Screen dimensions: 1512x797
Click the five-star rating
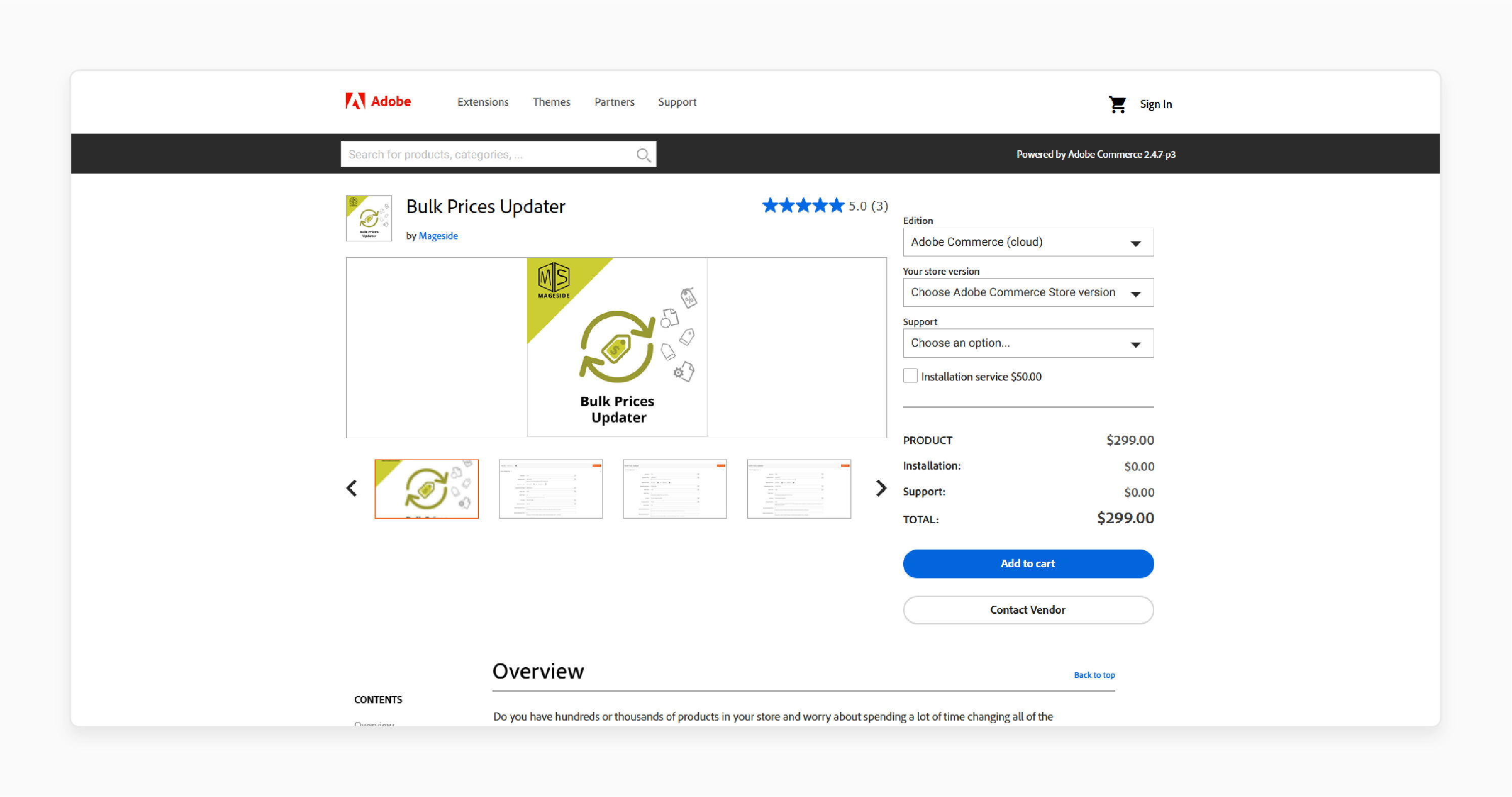point(803,206)
